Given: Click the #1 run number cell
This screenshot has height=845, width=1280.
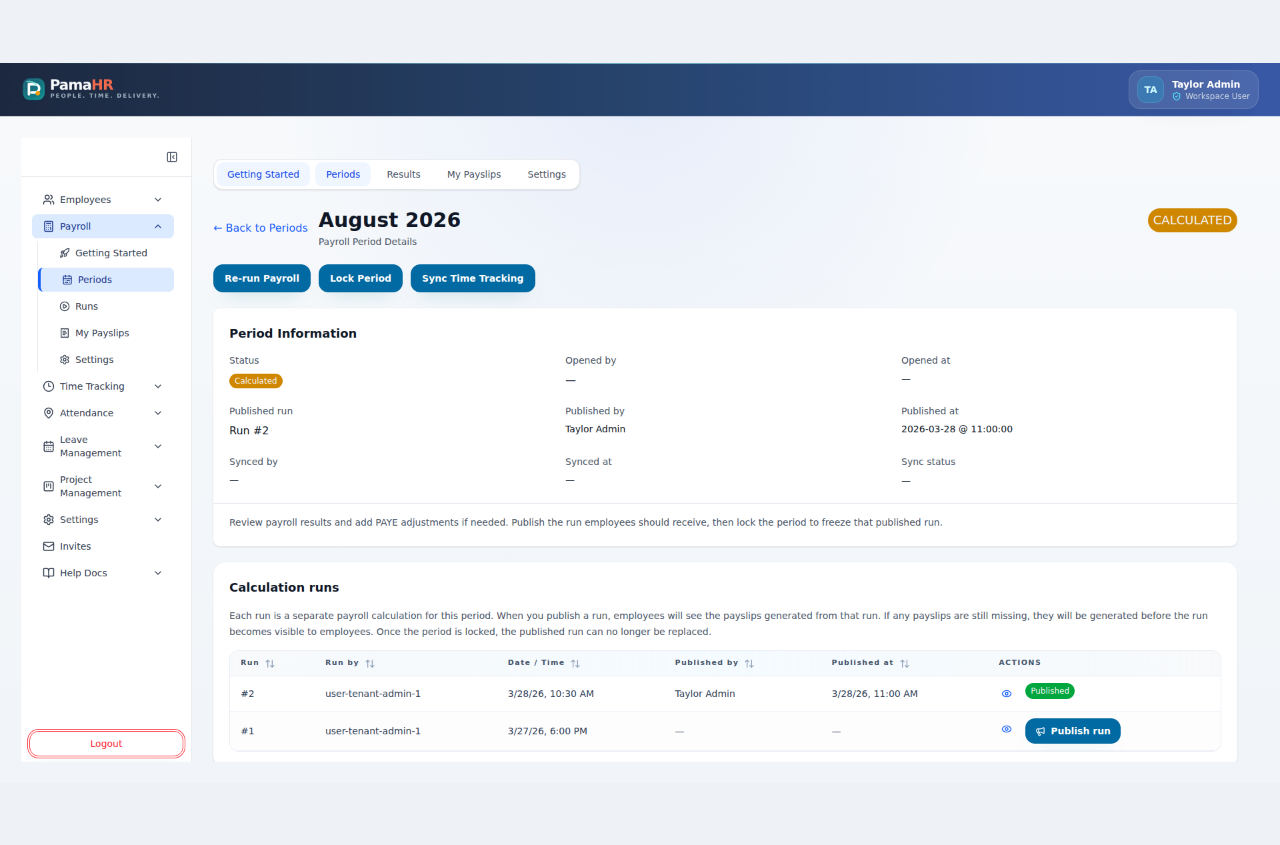Looking at the screenshot, I should tap(248, 731).
